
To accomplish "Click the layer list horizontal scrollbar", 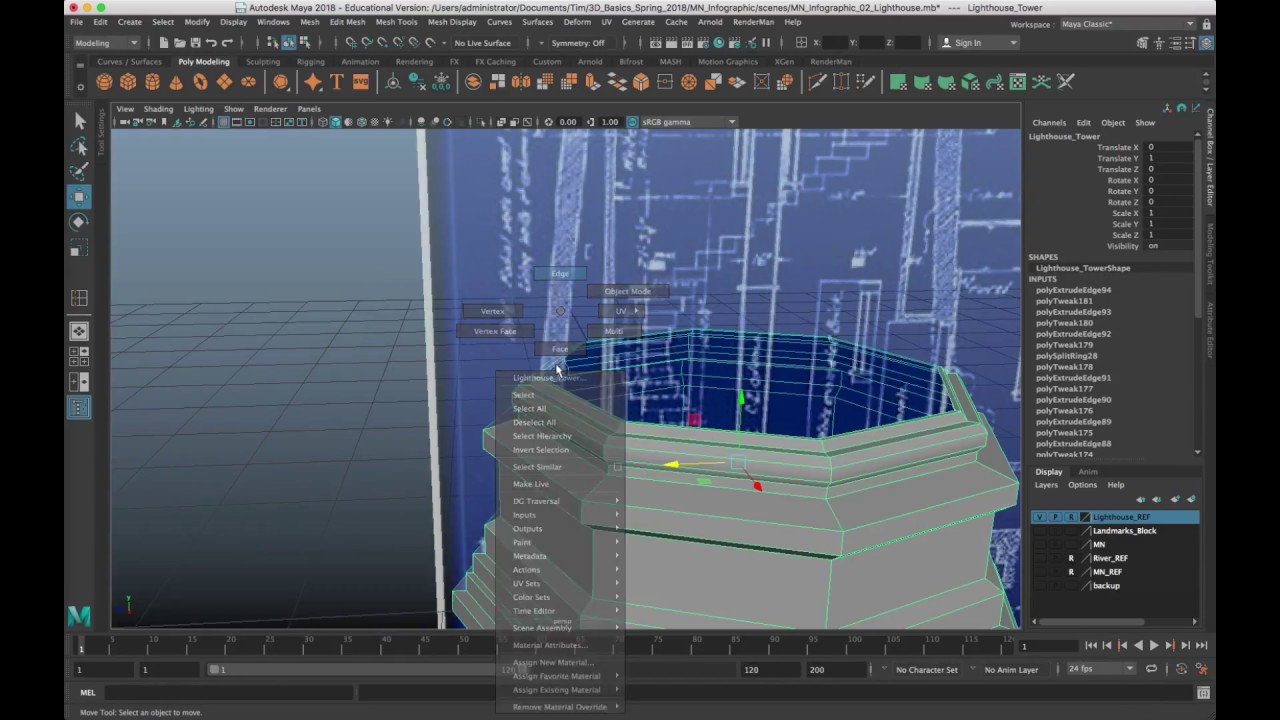I will (x=1090, y=621).
